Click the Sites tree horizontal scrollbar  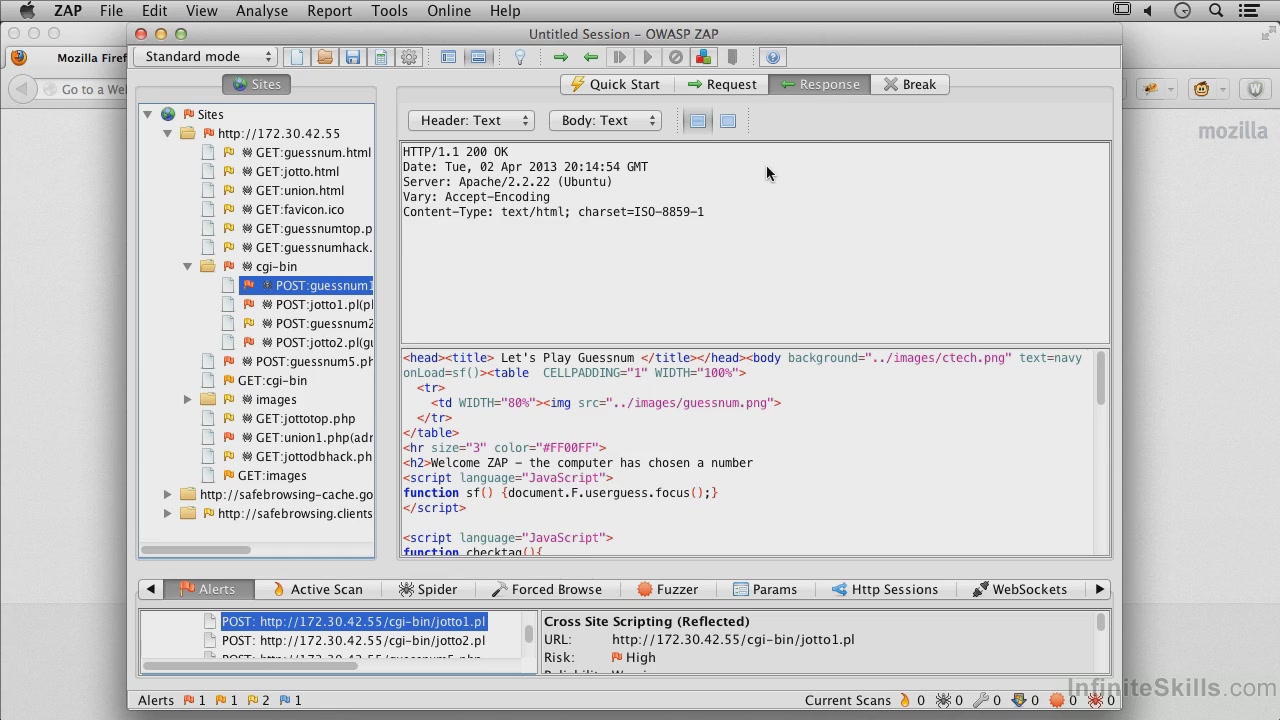point(196,549)
